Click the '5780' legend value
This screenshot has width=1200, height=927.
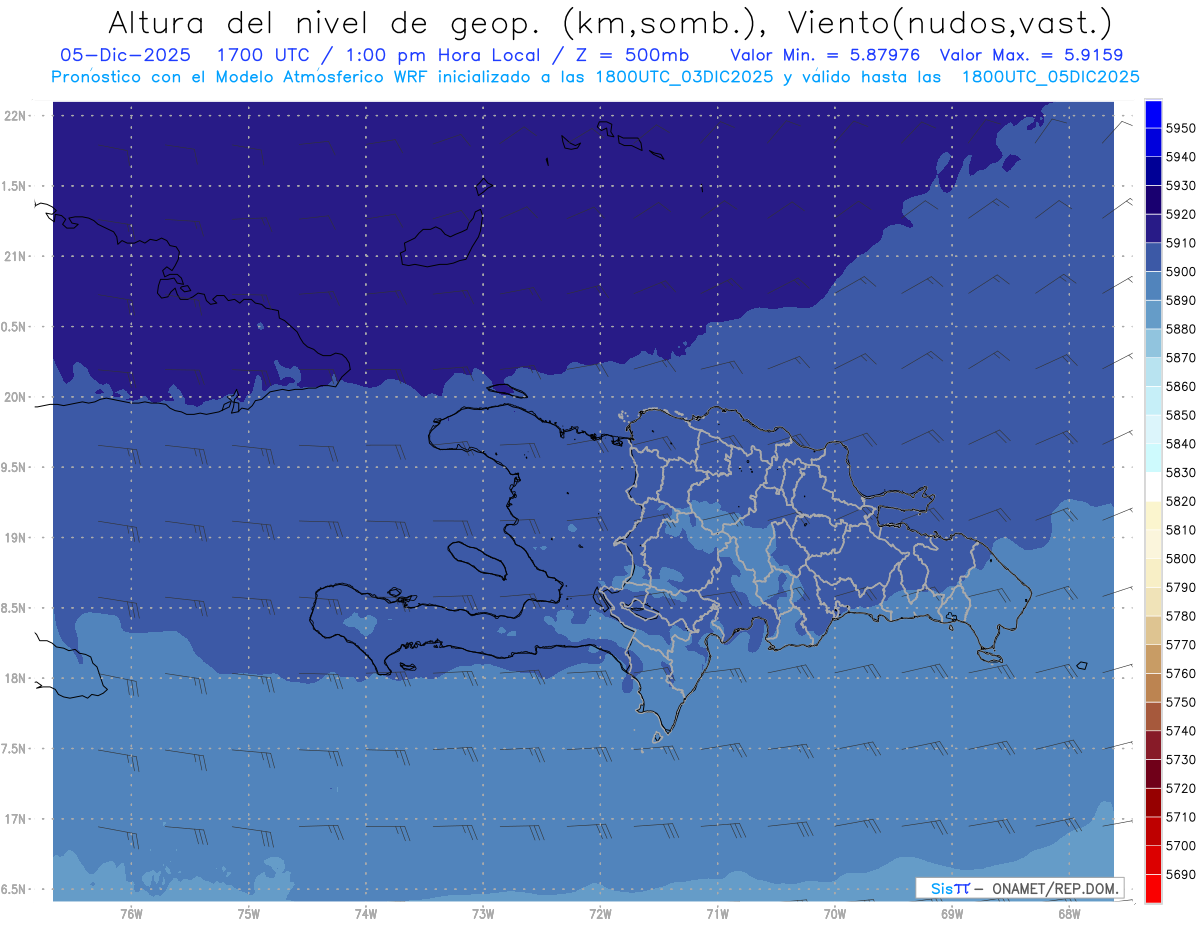click(1181, 616)
